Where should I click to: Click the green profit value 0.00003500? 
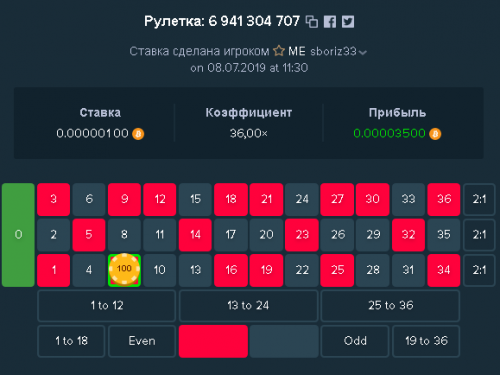[x=389, y=134]
